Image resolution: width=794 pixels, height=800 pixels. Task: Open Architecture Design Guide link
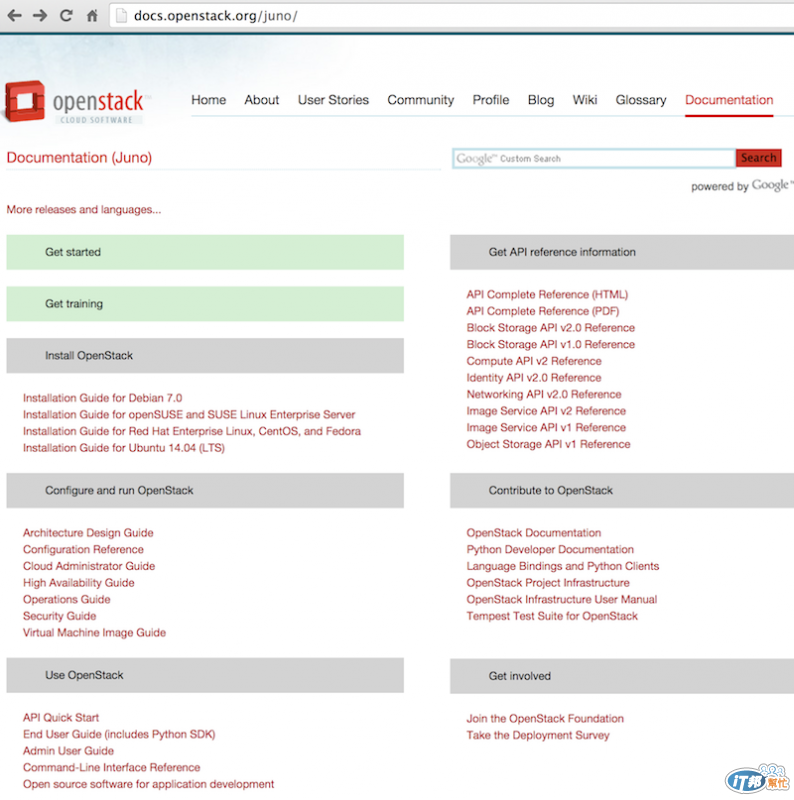pyautogui.click(x=88, y=533)
